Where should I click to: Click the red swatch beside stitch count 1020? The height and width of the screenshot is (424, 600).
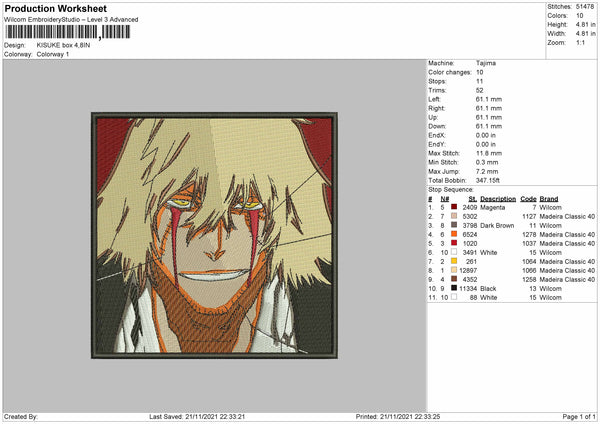point(454,243)
